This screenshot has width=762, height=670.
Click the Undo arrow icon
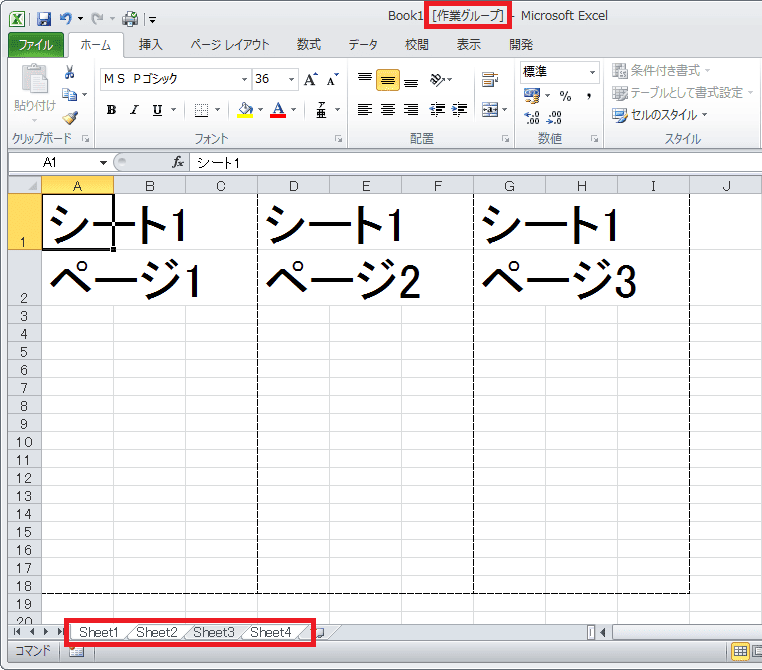coord(66,18)
